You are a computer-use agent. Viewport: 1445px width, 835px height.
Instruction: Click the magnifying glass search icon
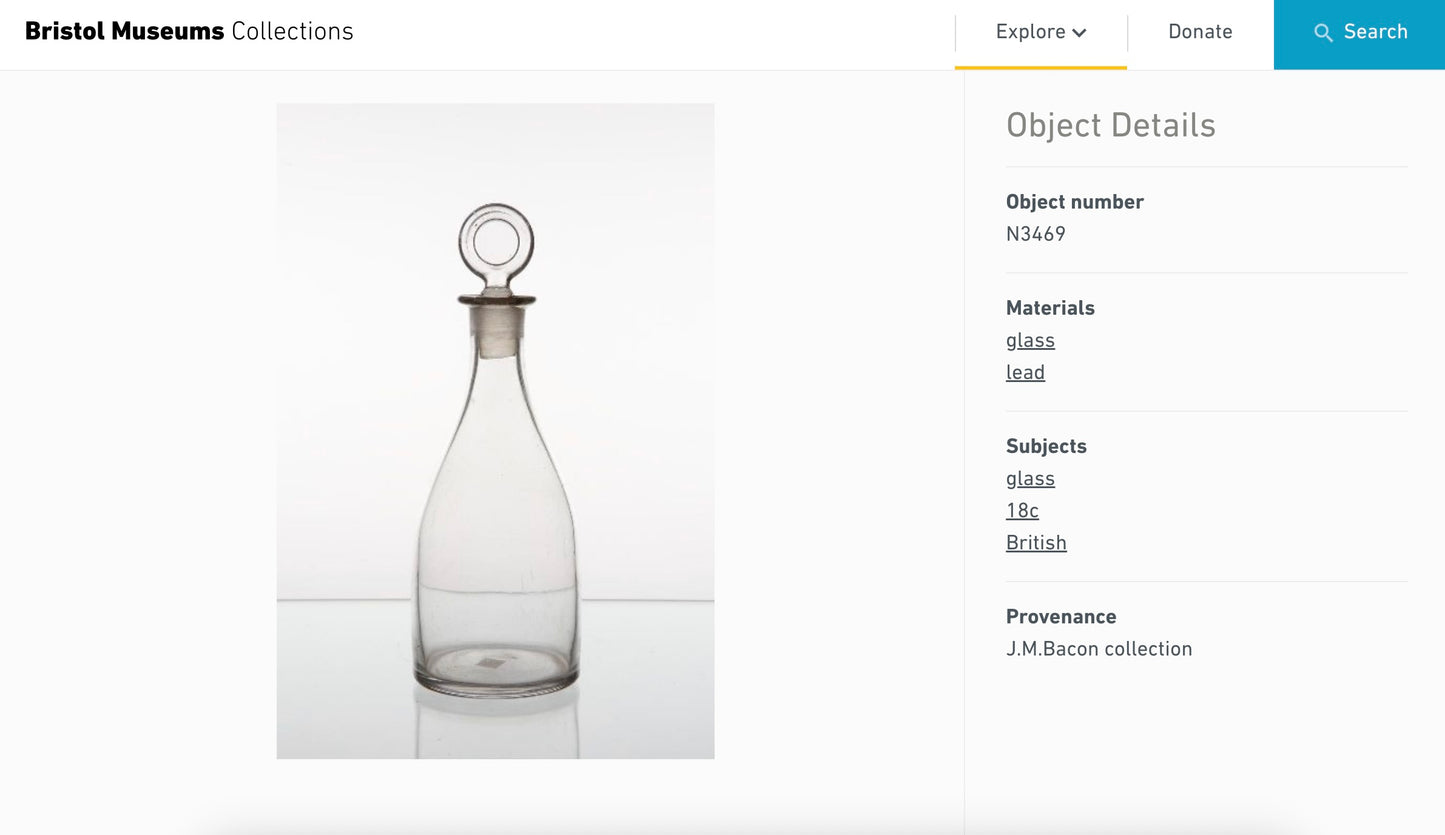point(1323,33)
